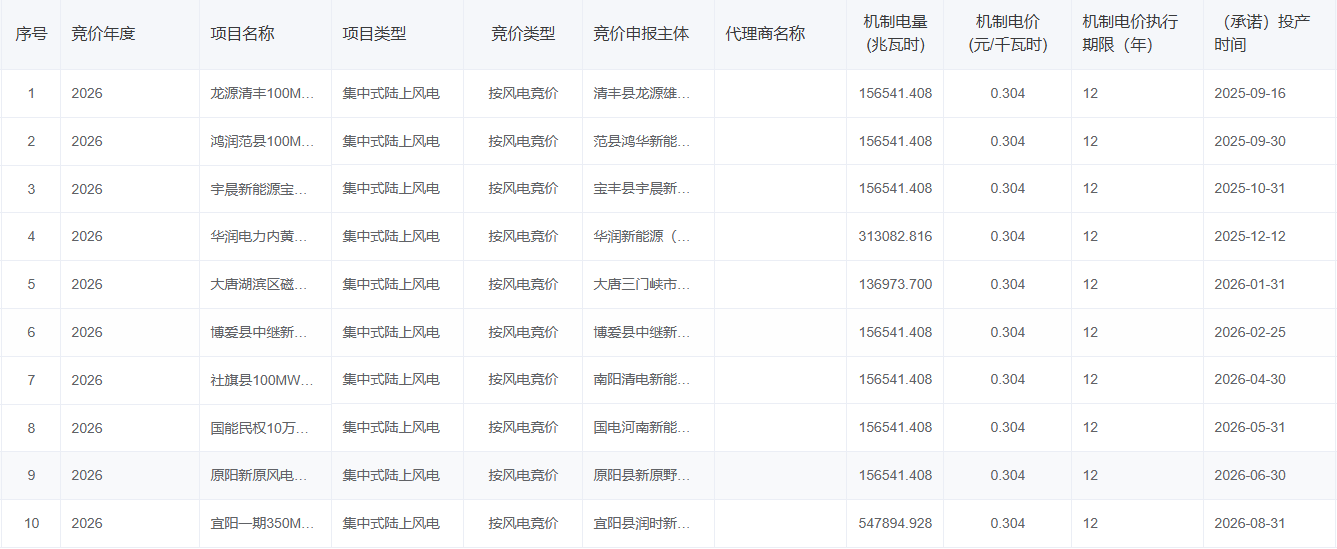The height and width of the screenshot is (549, 1337).
Task: Click 2026 year in the 原阳新原风电 row
Action: (87, 476)
